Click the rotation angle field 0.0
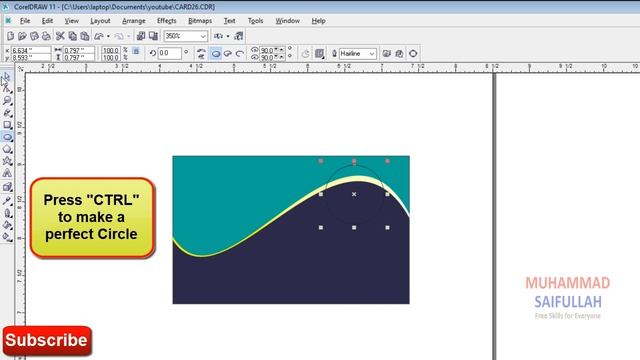Screen dimensions: 640x360 (169, 53)
